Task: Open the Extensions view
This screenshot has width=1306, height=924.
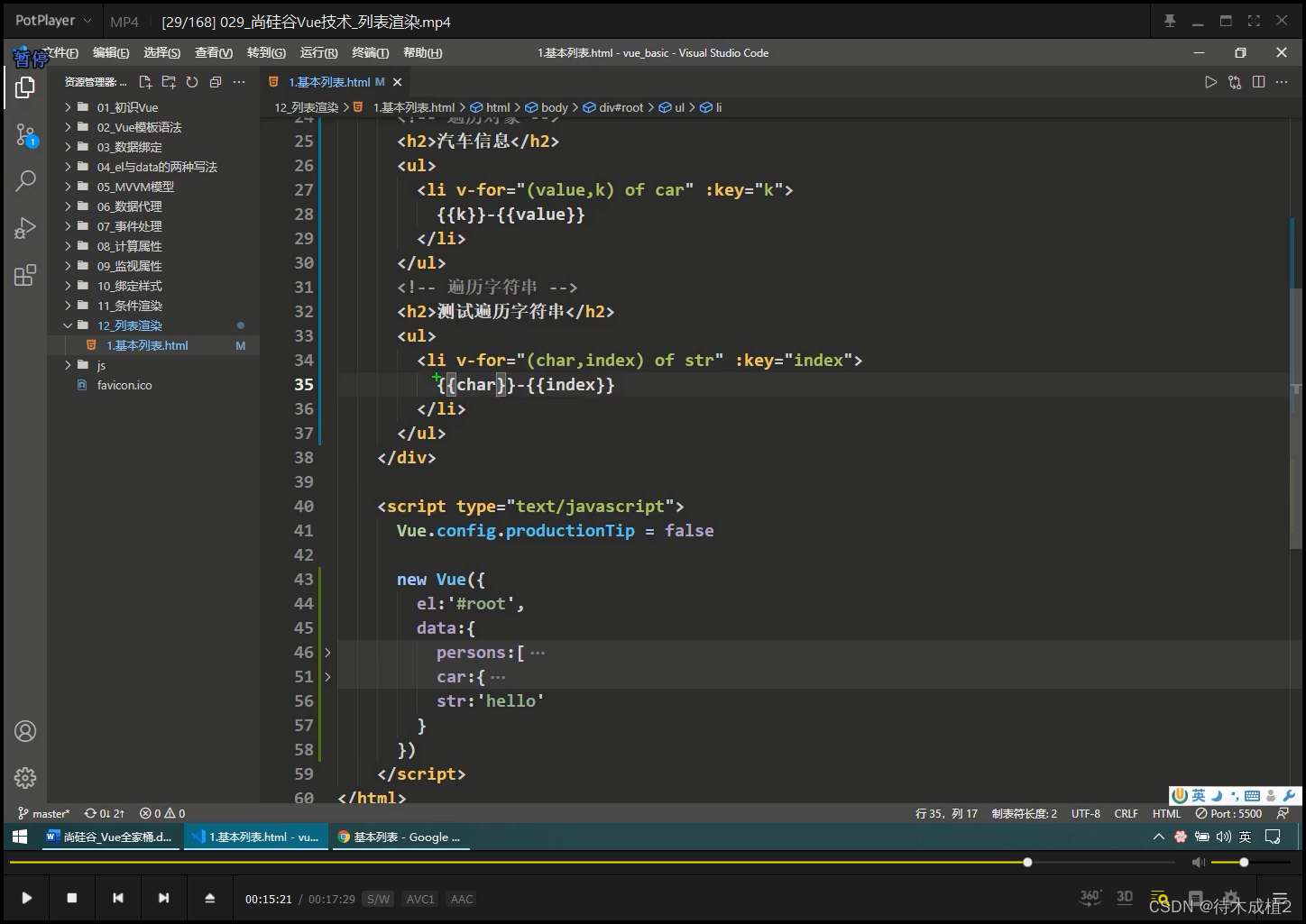Action: click(25, 275)
